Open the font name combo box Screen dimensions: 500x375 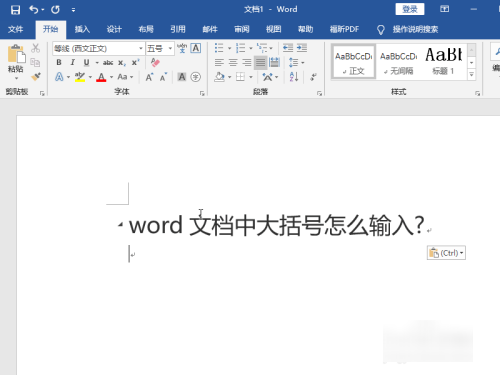pyautogui.click(x=98, y=49)
